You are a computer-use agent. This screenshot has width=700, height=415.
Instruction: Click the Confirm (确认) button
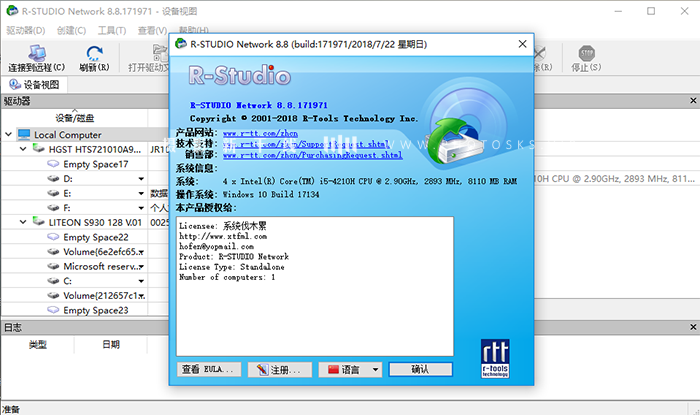click(421, 369)
